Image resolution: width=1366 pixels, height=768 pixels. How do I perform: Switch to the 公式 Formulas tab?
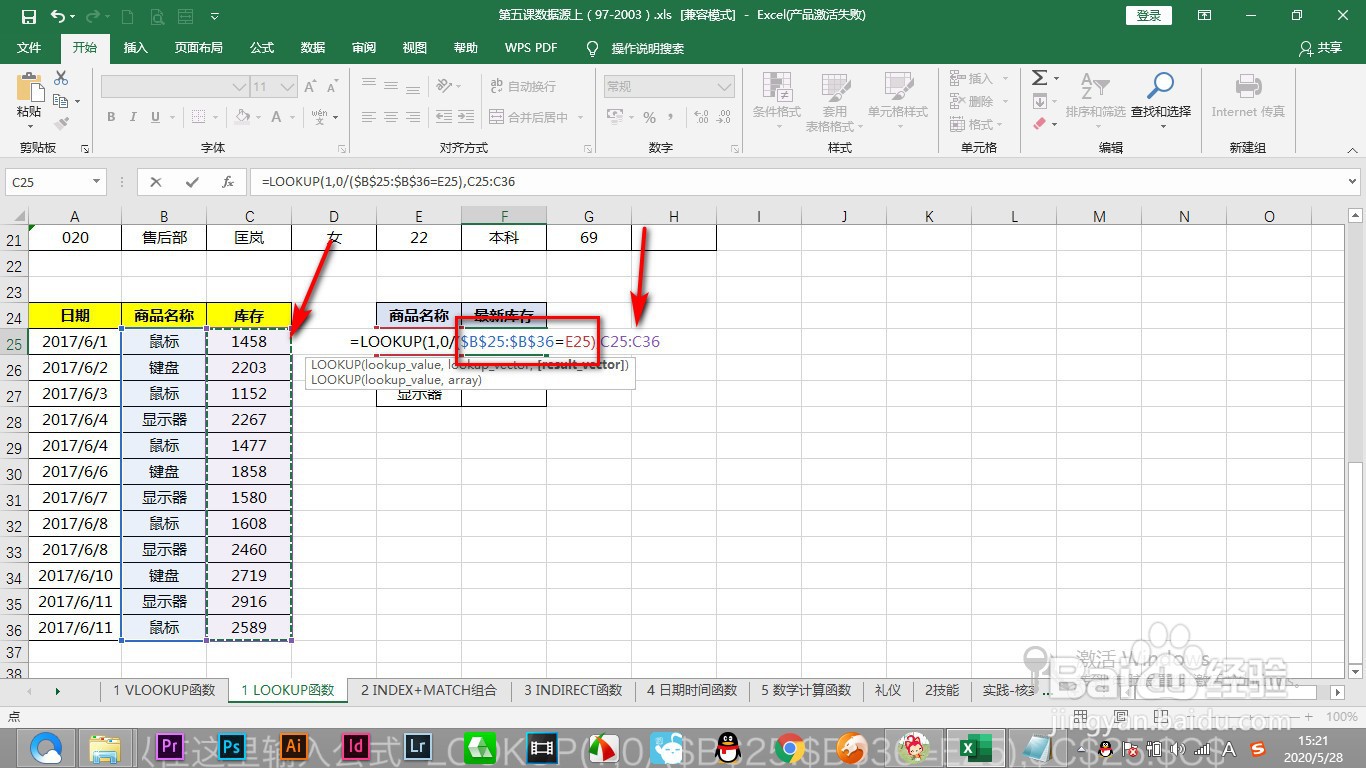point(262,48)
